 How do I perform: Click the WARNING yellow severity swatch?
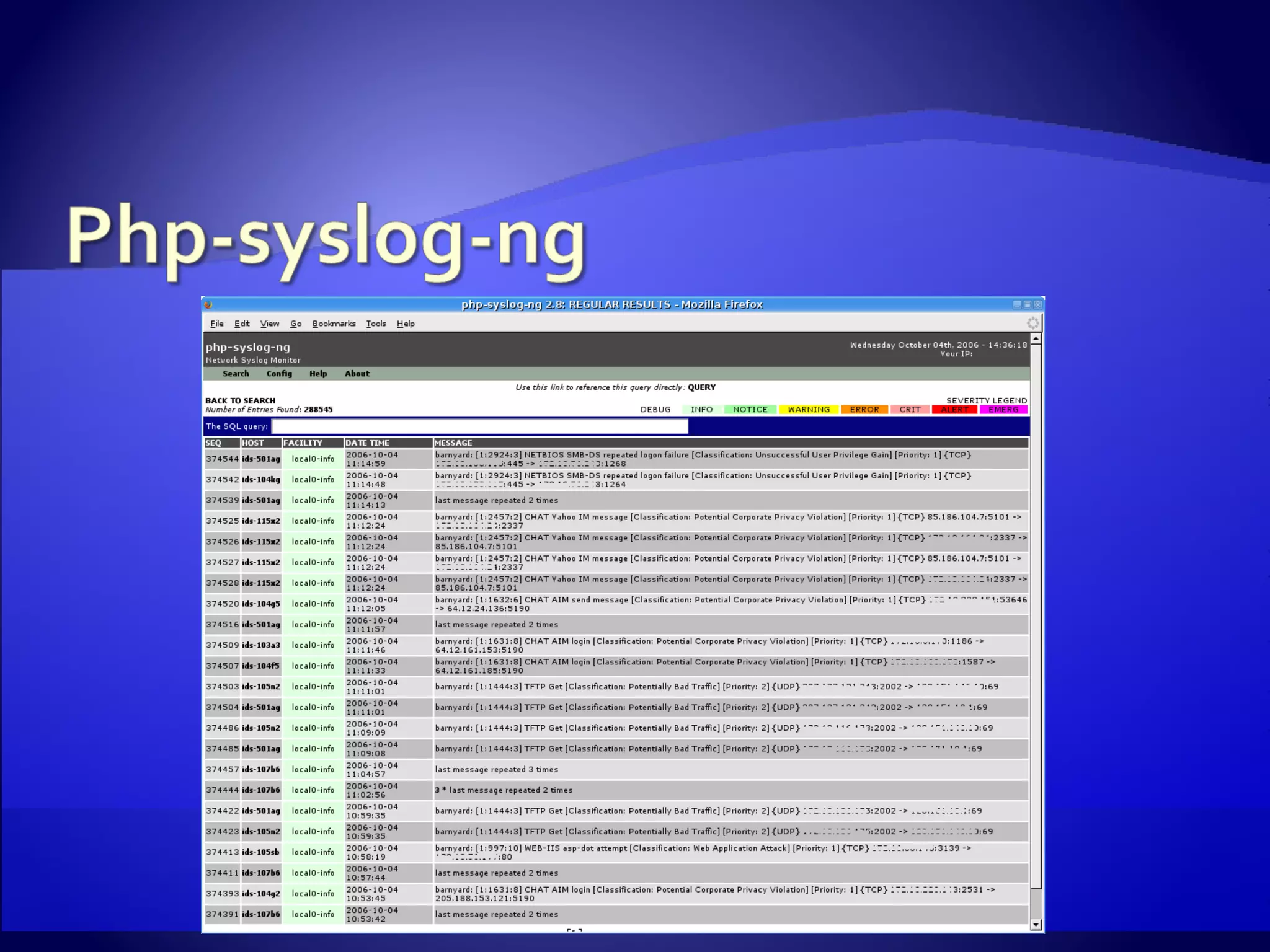808,410
